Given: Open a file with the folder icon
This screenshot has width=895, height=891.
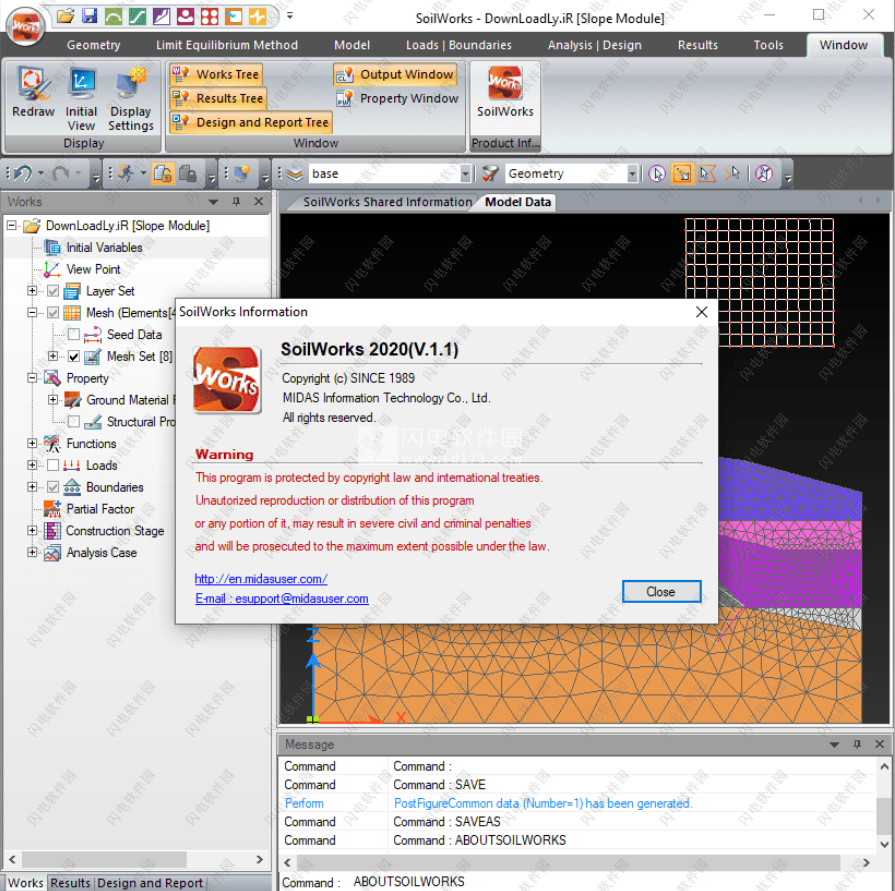Looking at the screenshot, I should (66, 16).
